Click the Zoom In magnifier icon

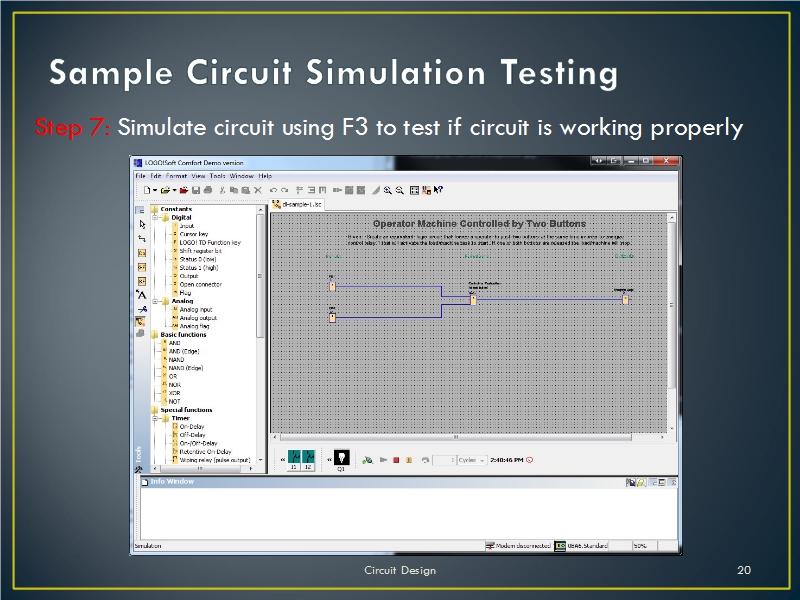pyautogui.click(x=388, y=189)
